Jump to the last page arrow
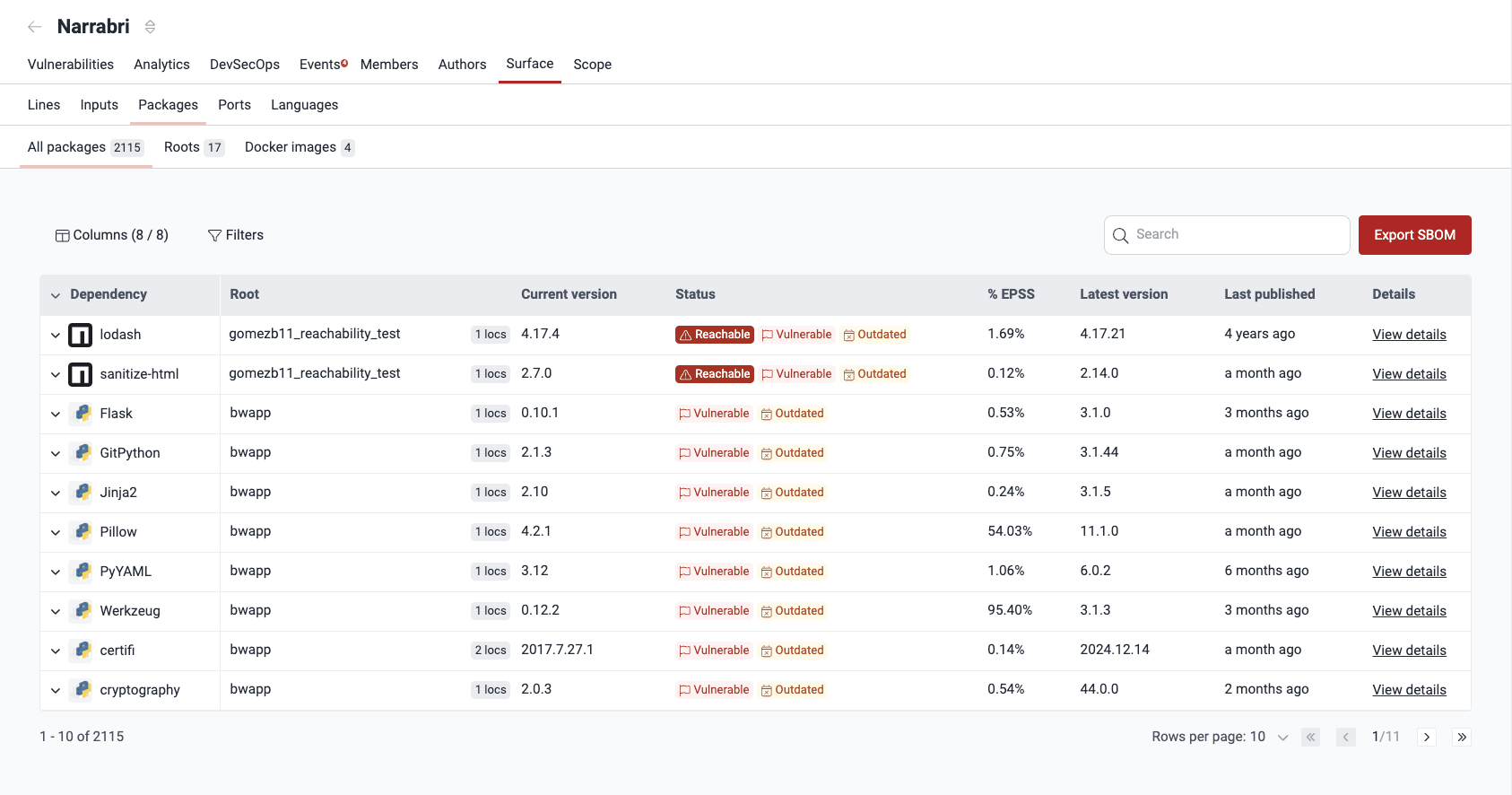The image size is (1512, 795). (1462, 738)
